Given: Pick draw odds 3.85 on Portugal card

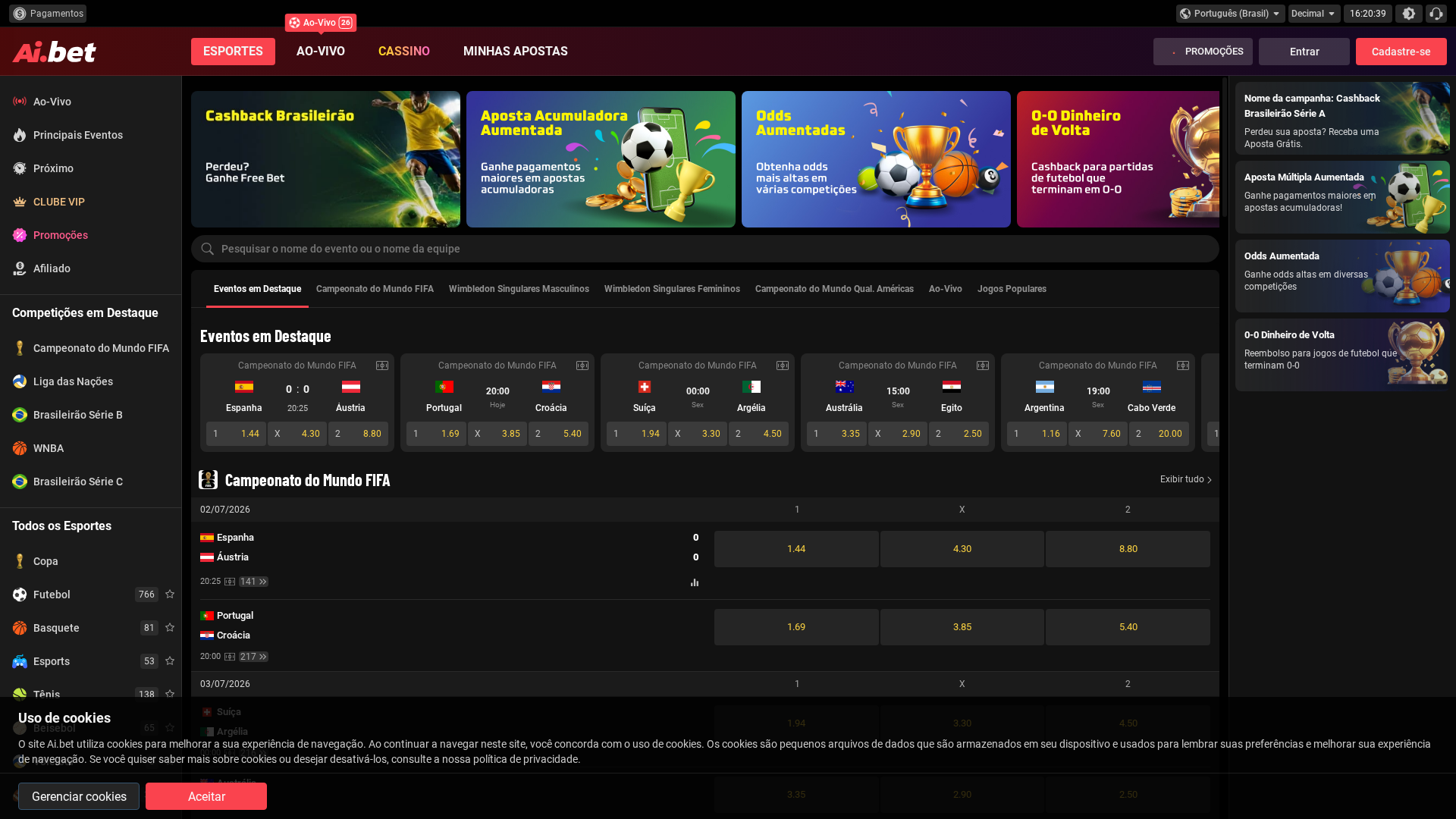Looking at the screenshot, I should [x=497, y=434].
